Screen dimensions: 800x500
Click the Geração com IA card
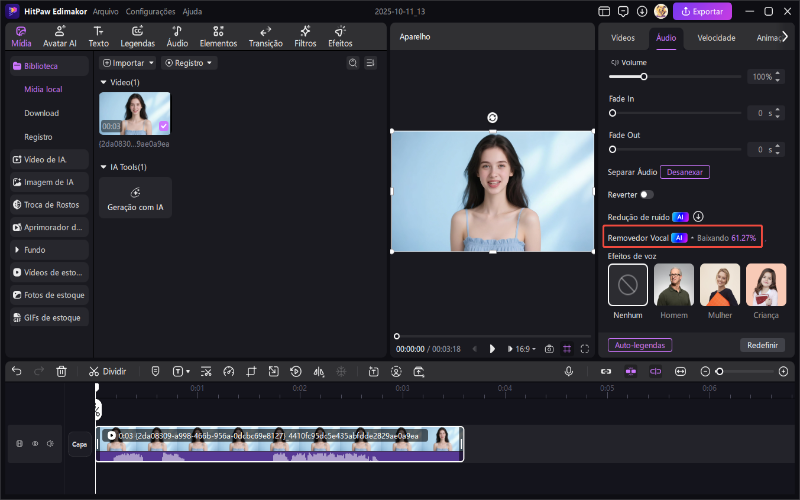pos(135,198)
